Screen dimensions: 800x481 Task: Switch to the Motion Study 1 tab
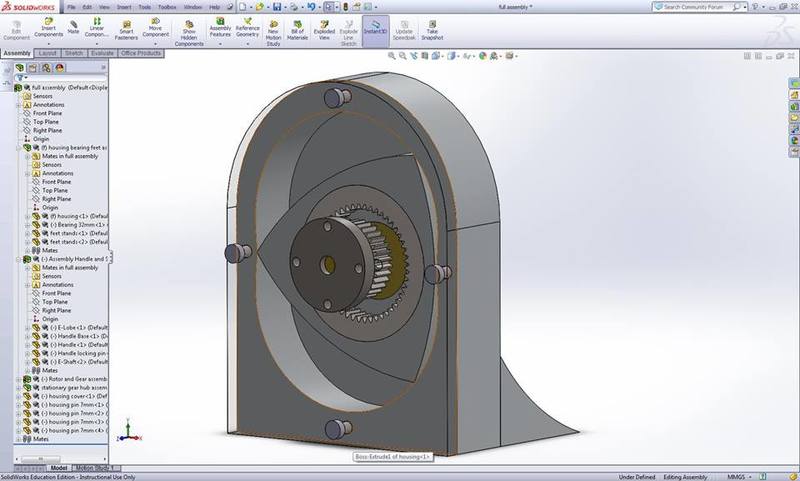click(x=93, y=467)
